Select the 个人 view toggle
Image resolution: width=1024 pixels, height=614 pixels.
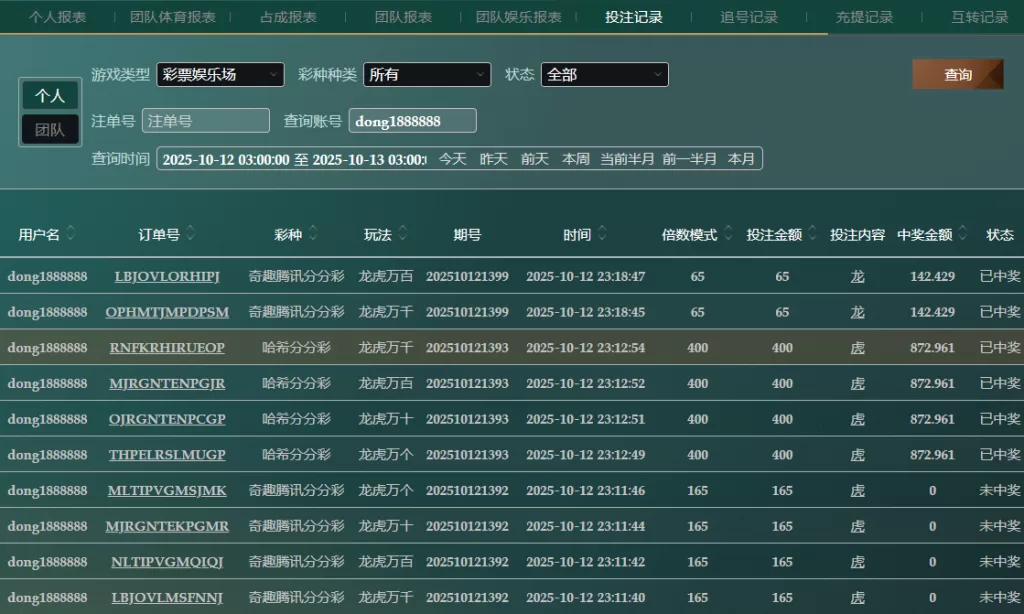click(50, 96)
